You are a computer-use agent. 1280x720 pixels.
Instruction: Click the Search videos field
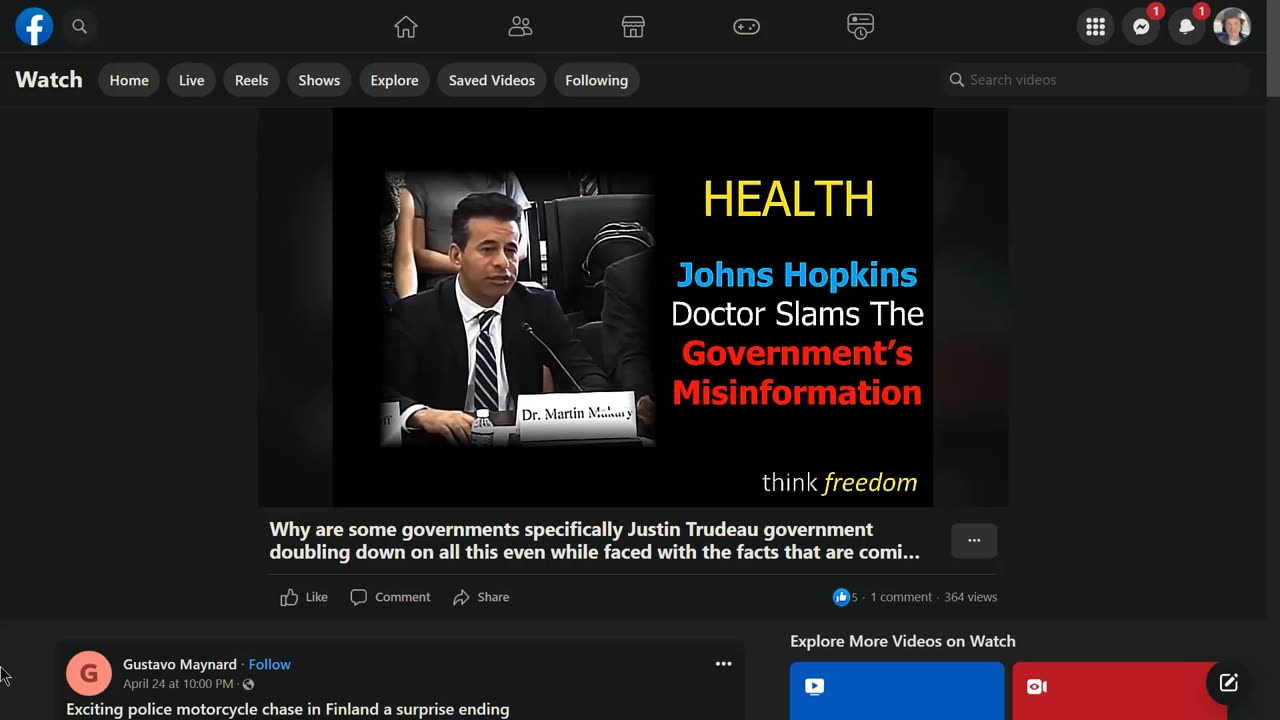[1094, 80]
